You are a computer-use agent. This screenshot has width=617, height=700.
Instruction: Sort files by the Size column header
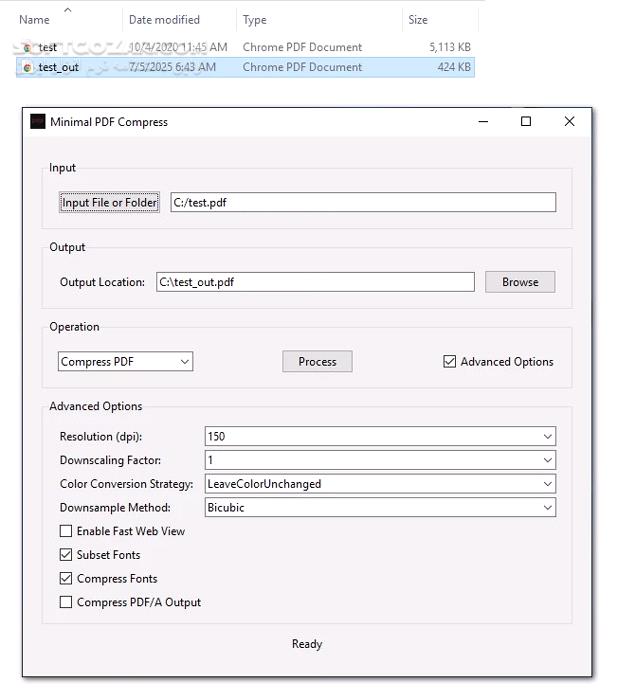click(x=418, y=20)
